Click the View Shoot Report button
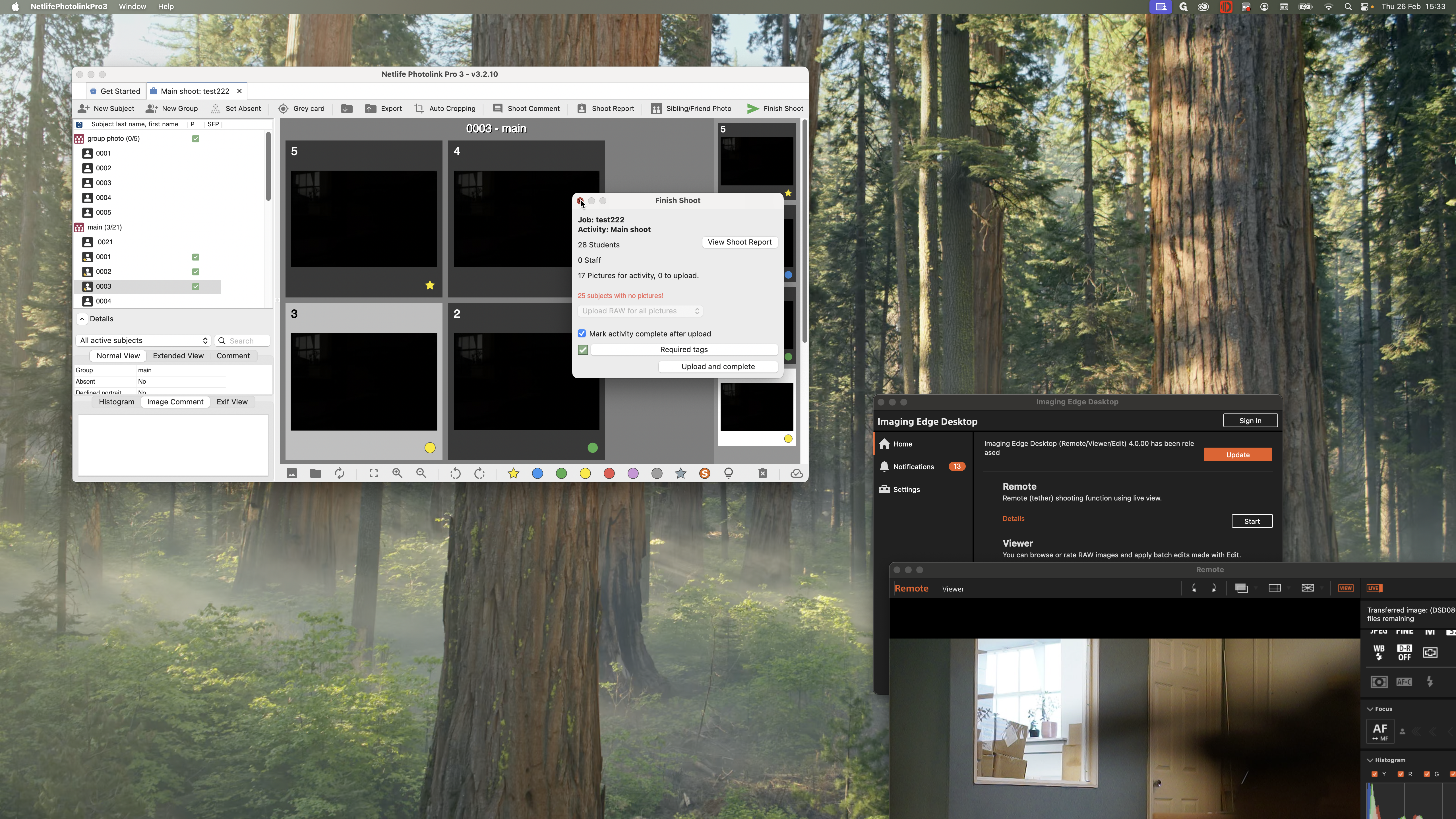The width and height of the screenshot is (1456, 819). [739, 242]
